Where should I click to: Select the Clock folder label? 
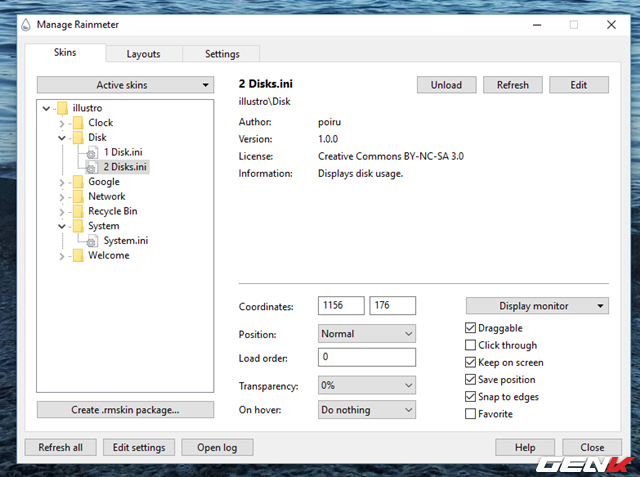click(100, 123)
